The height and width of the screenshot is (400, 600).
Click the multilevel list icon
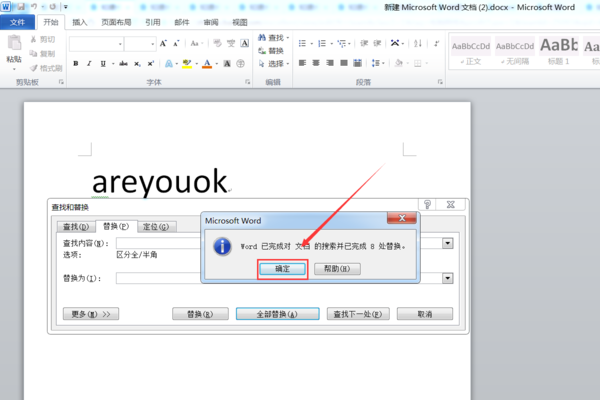(341, 43)
